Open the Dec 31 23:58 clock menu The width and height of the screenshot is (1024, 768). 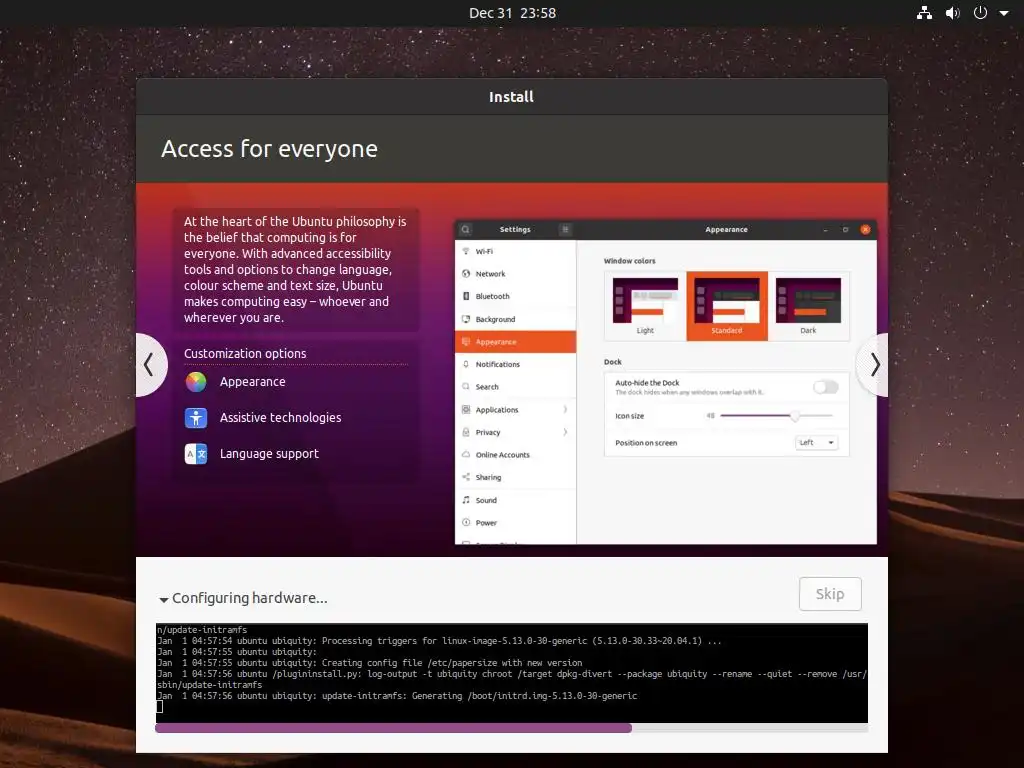coord(512,13)
